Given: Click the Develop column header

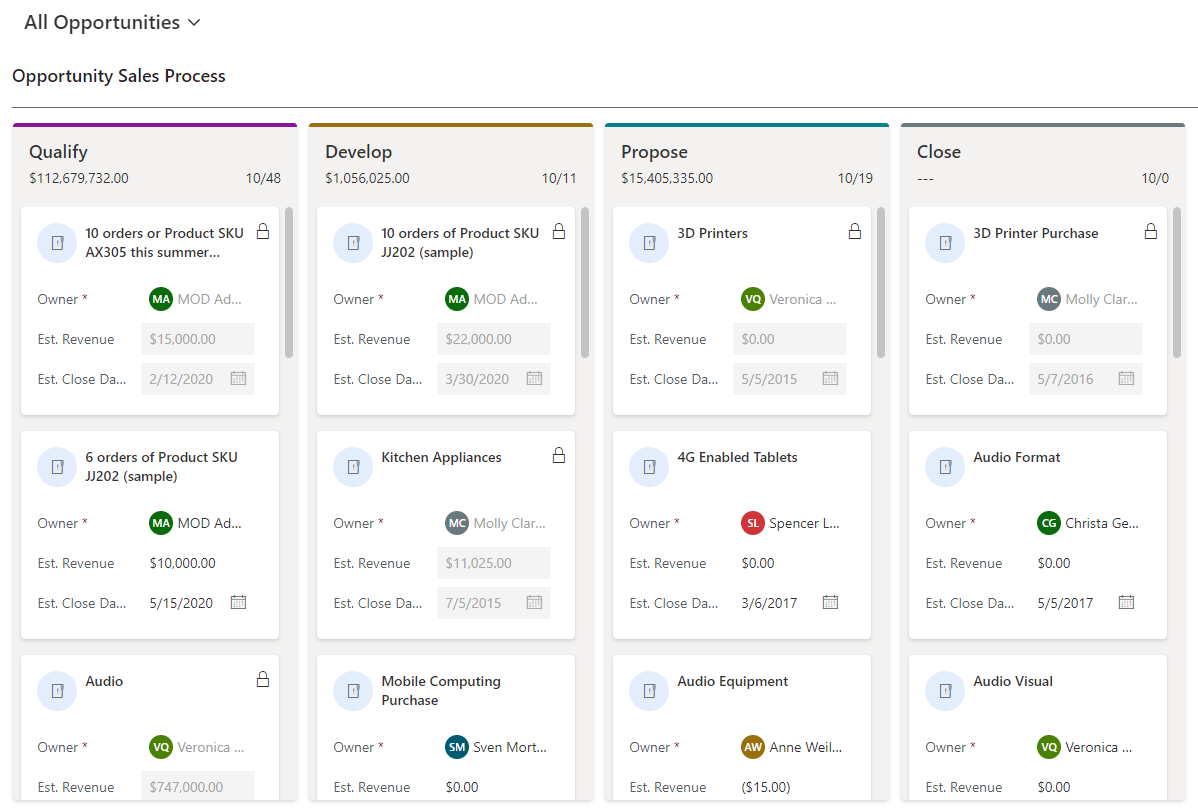Looking at the screenshot, I should click(x=358, y=152).
